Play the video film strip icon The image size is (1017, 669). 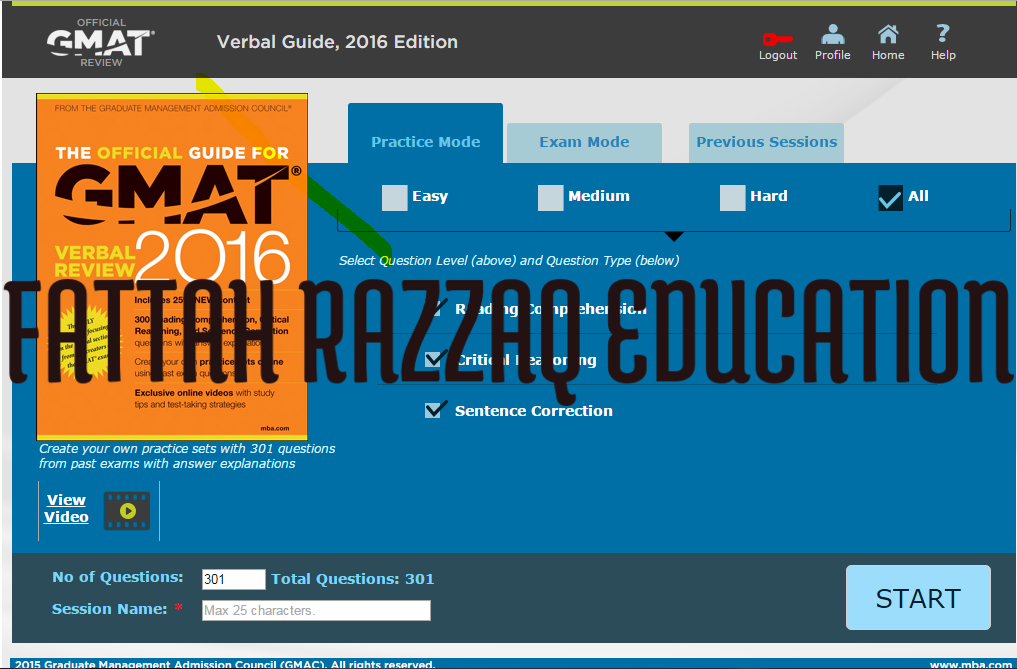(127, 511)
